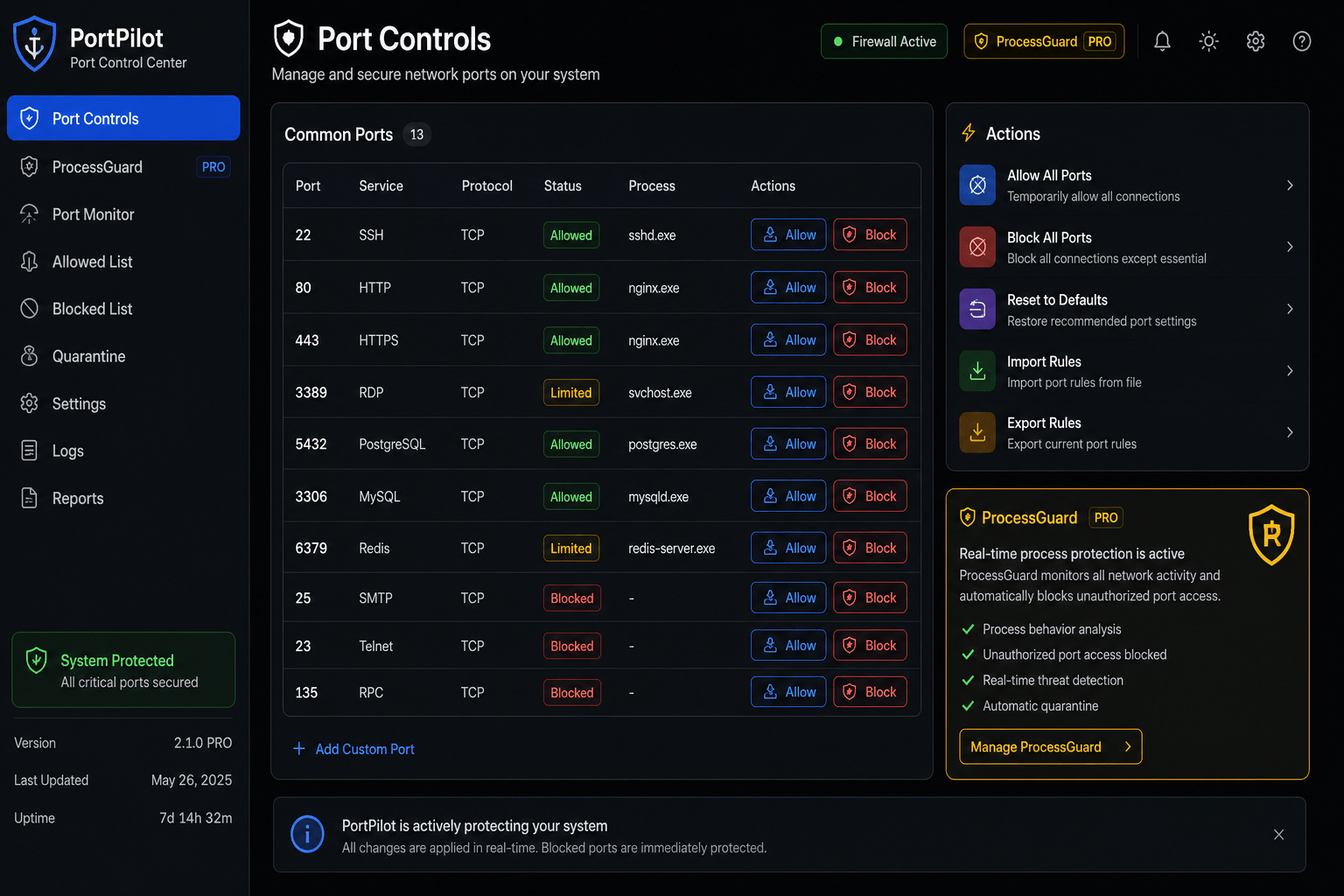Click the System Protected shield icon

pyautogui.click(x=36, y=661)
